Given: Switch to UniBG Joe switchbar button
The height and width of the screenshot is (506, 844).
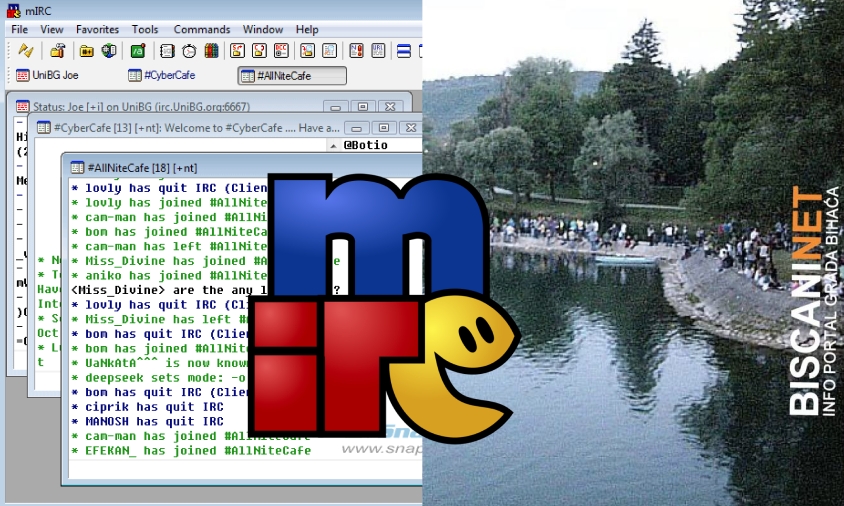Looking at the screenshot, I should tap(47, 75).
